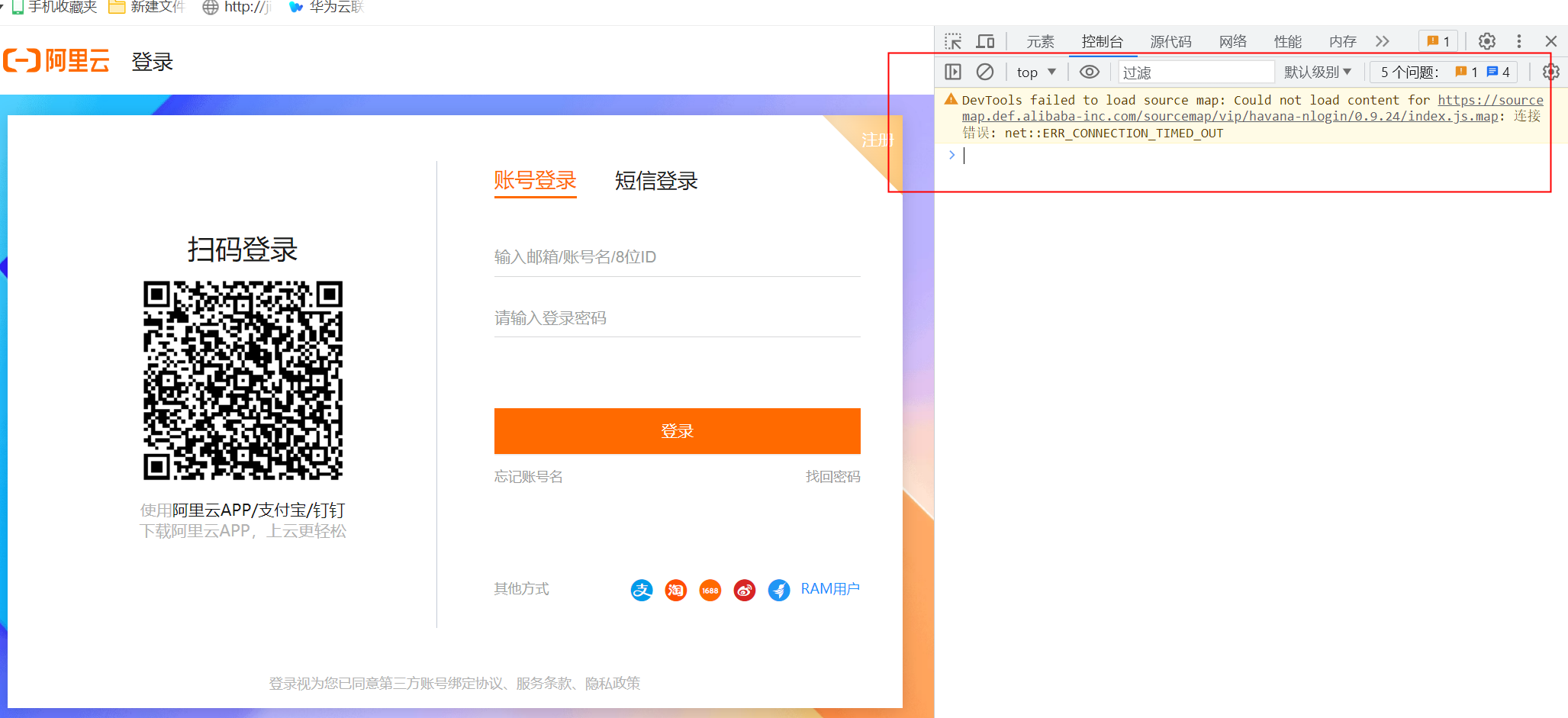Open the 默认级别 log level dropdown
This screenshot has width=1568, height=718.
[x=1318, y=72]
